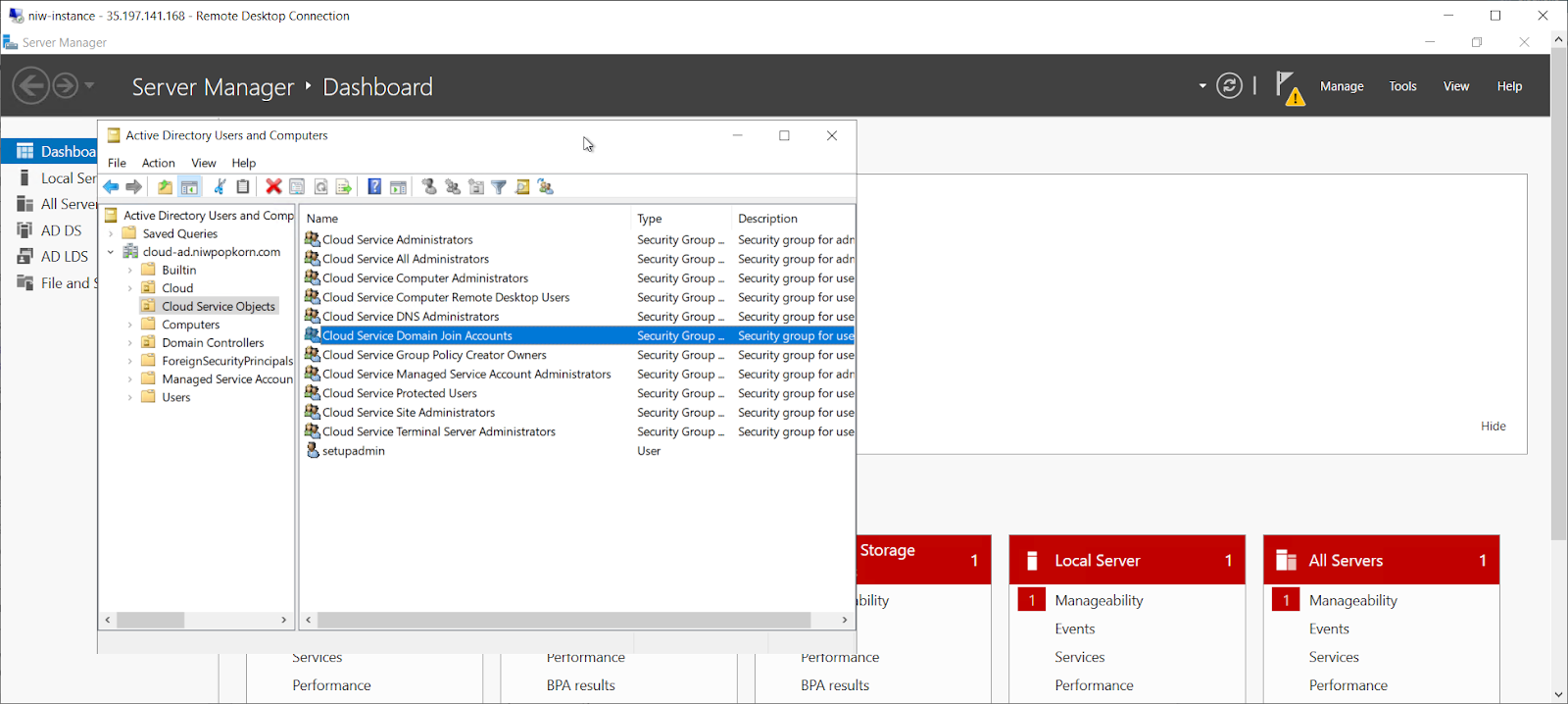
Task: Select the setupadmin user entry
Action: [x=354, y=451]
